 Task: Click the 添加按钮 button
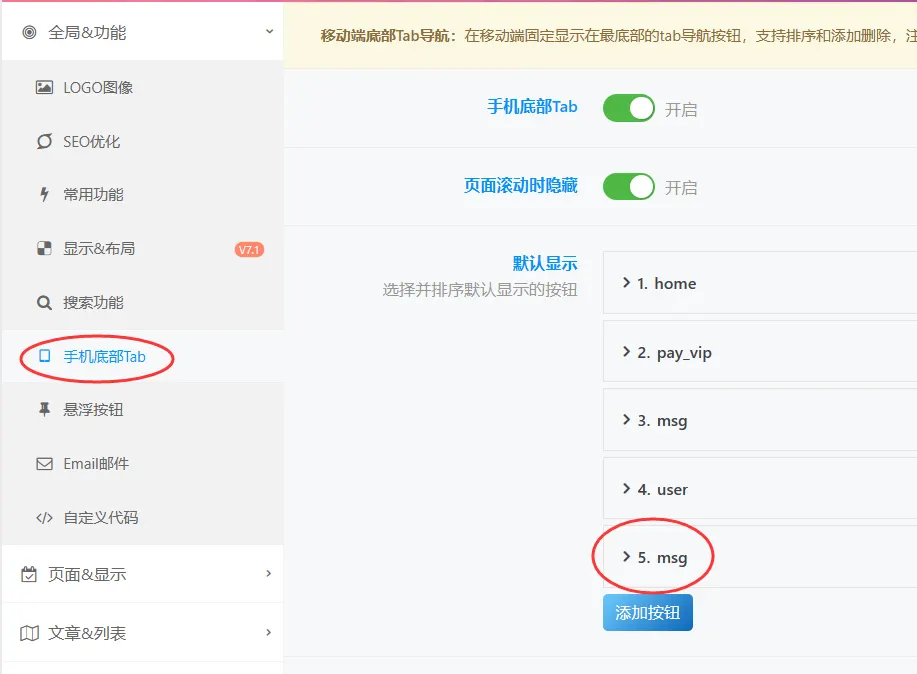[x=647, y=613]
